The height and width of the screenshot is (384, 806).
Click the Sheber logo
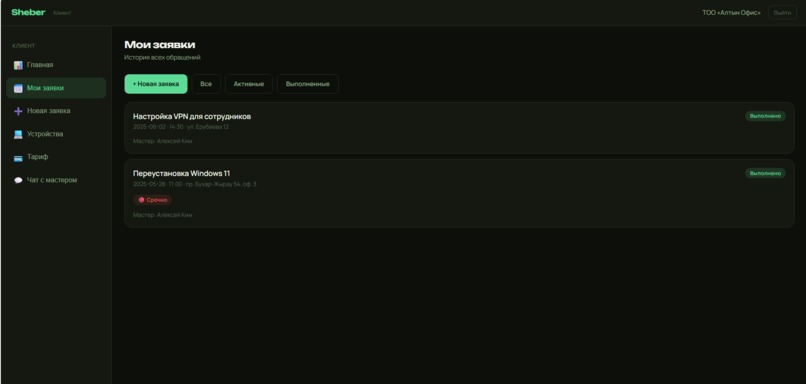coord(28,12)
